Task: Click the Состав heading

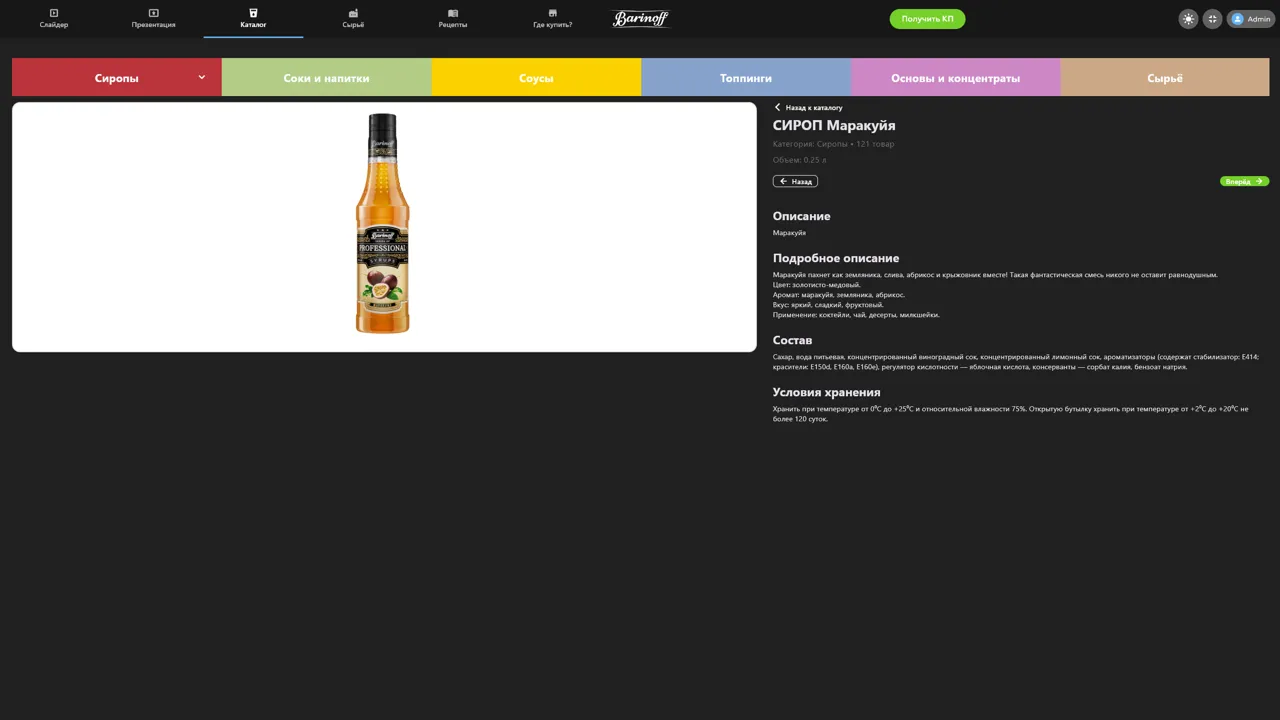Action: pyautogui.click(x=792, y=340)
